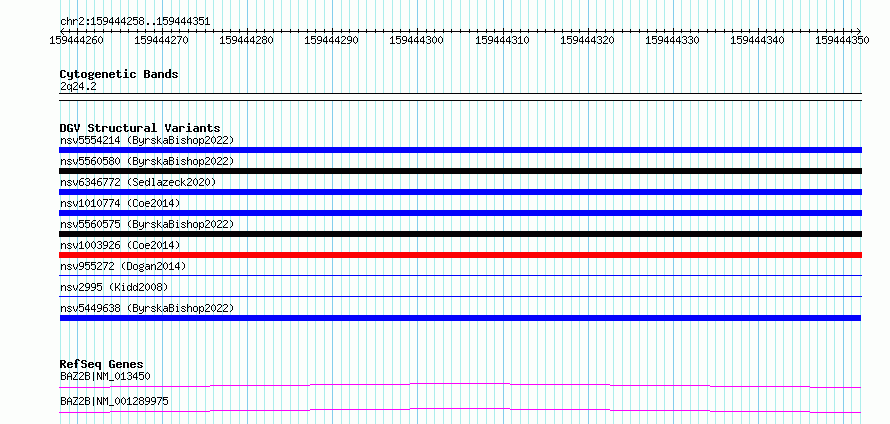The height and width of the screenshot is (424, 890).
Task: Click the blue bar for nsv6346772
Action: (x=460, y=192)
